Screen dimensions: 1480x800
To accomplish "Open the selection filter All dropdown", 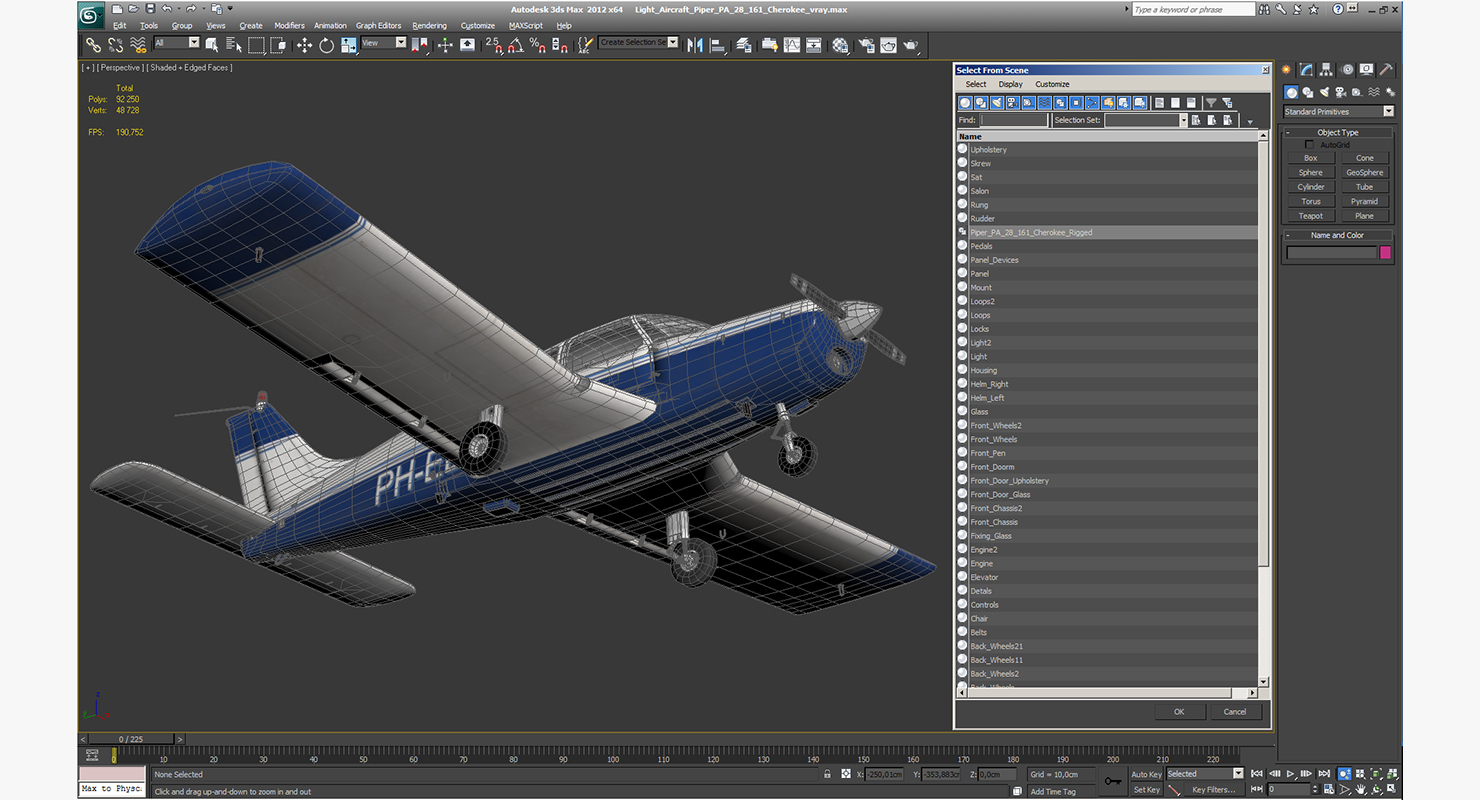I will [x=177, y=42].
